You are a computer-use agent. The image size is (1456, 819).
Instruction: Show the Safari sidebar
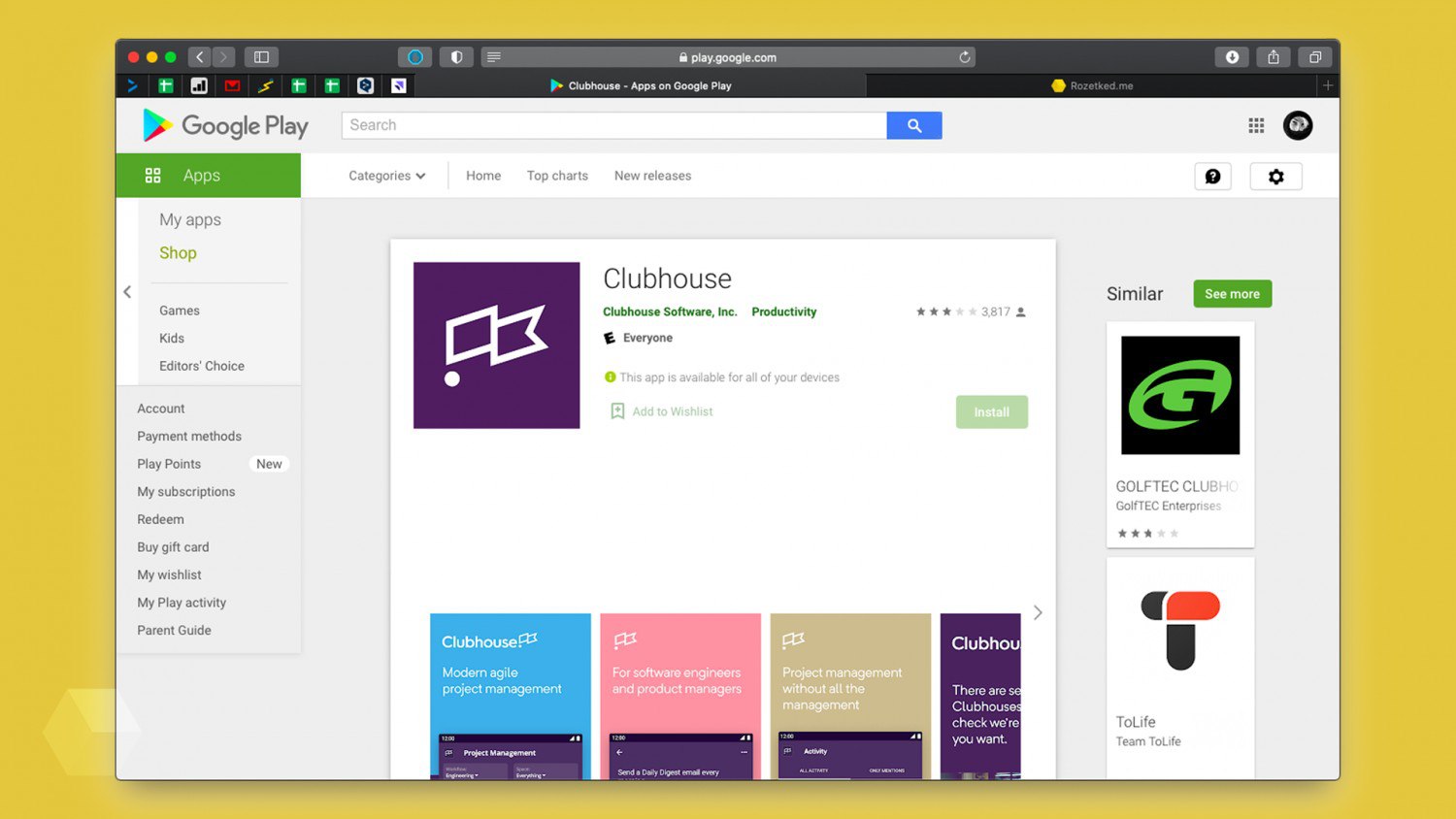pos(261,57)
